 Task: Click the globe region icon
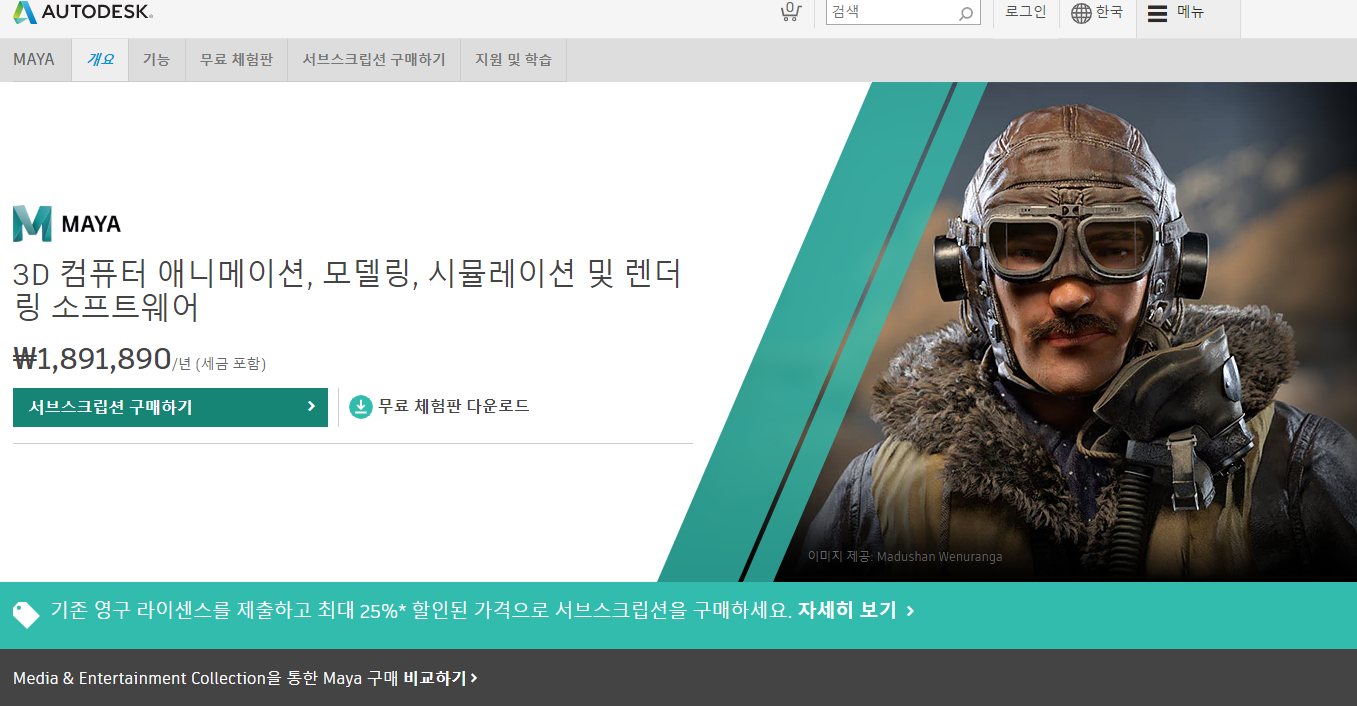[x=1081, y=13]
